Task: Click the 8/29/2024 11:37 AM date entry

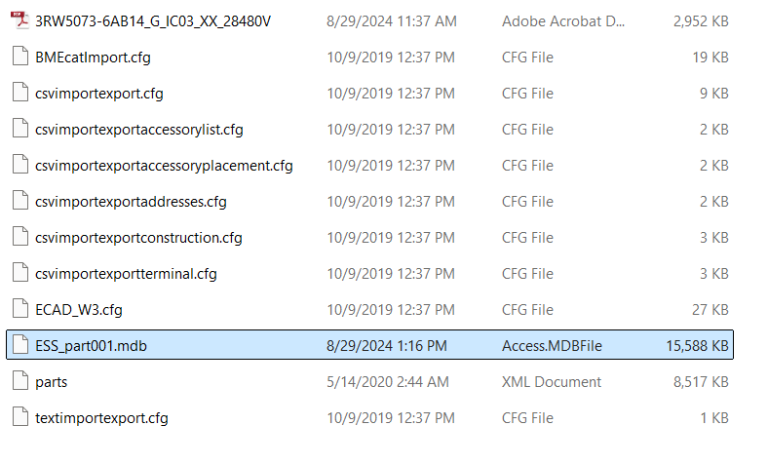Action: (x=391, y=21)
